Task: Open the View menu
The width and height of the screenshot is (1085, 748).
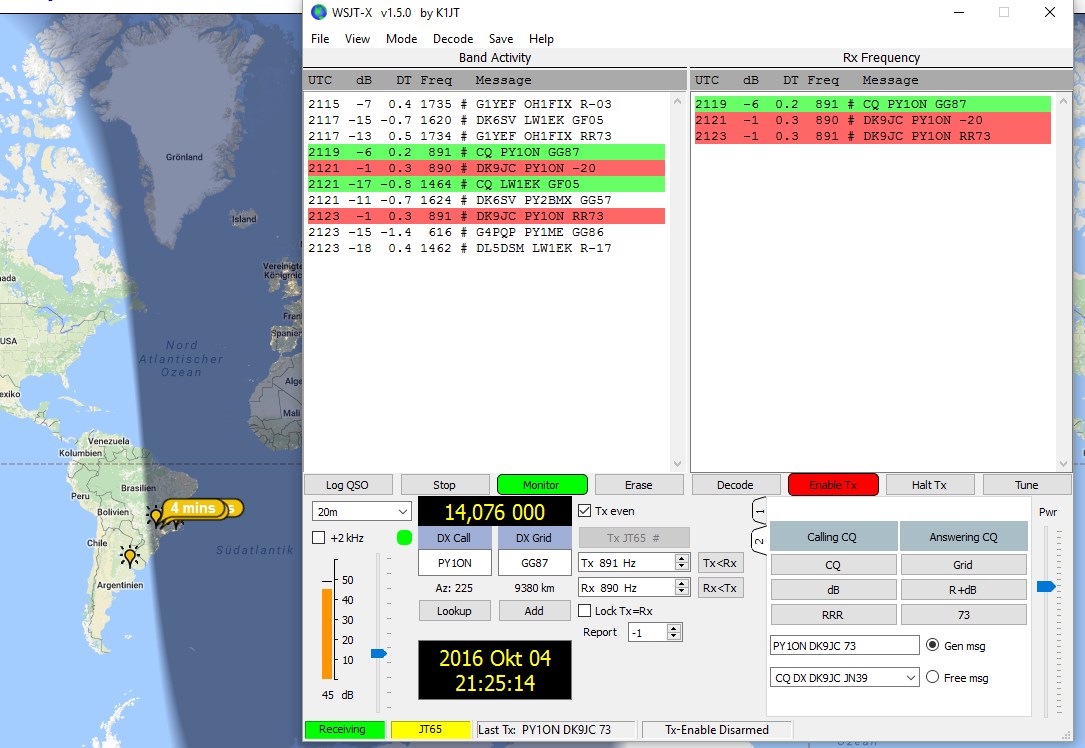Action: point(357,39)
